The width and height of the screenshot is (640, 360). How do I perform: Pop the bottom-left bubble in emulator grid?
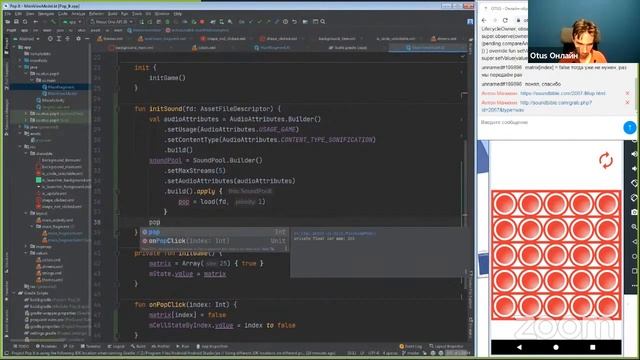click(x=505, y=306)
